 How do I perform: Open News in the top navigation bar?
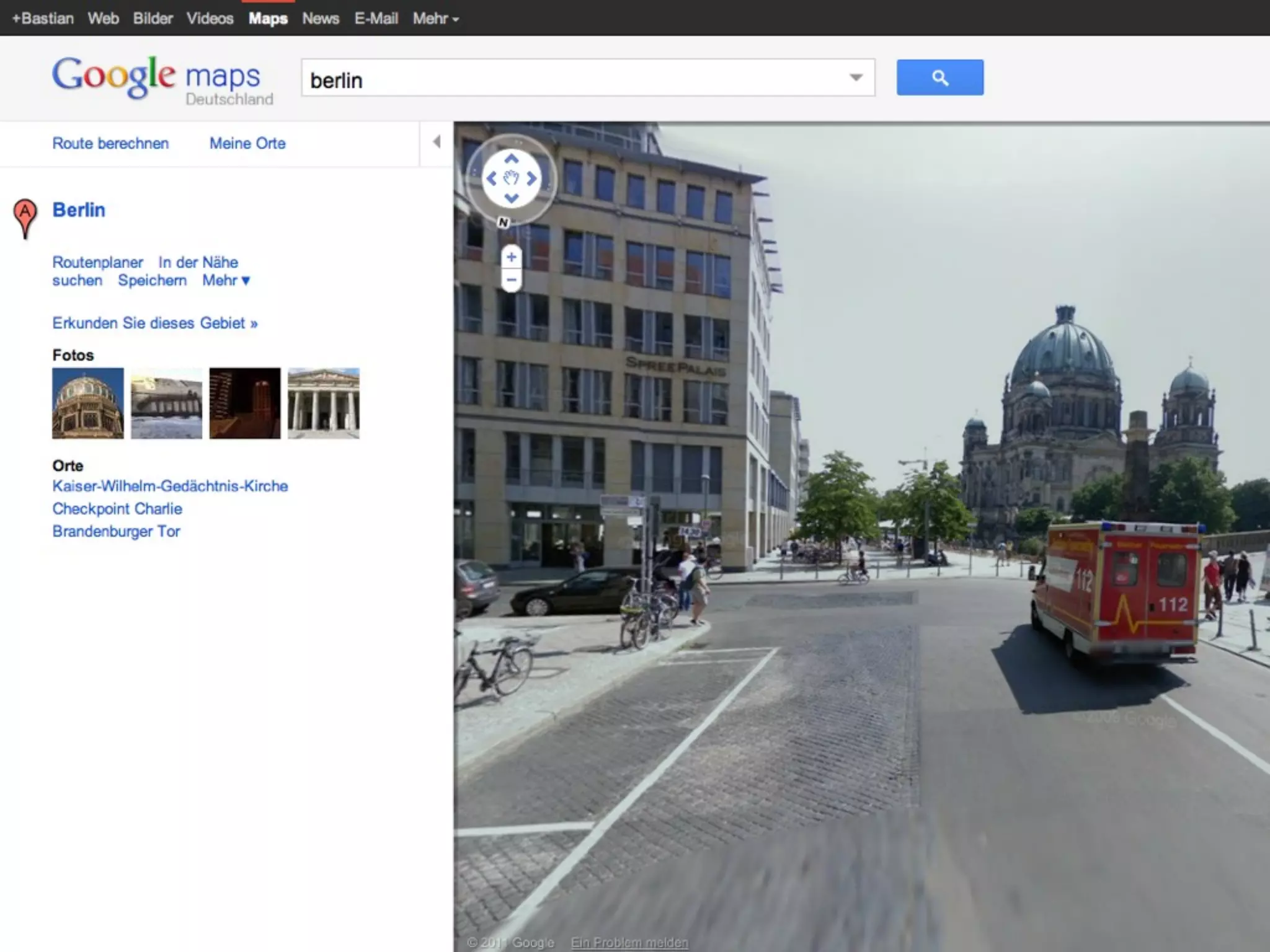321,19
